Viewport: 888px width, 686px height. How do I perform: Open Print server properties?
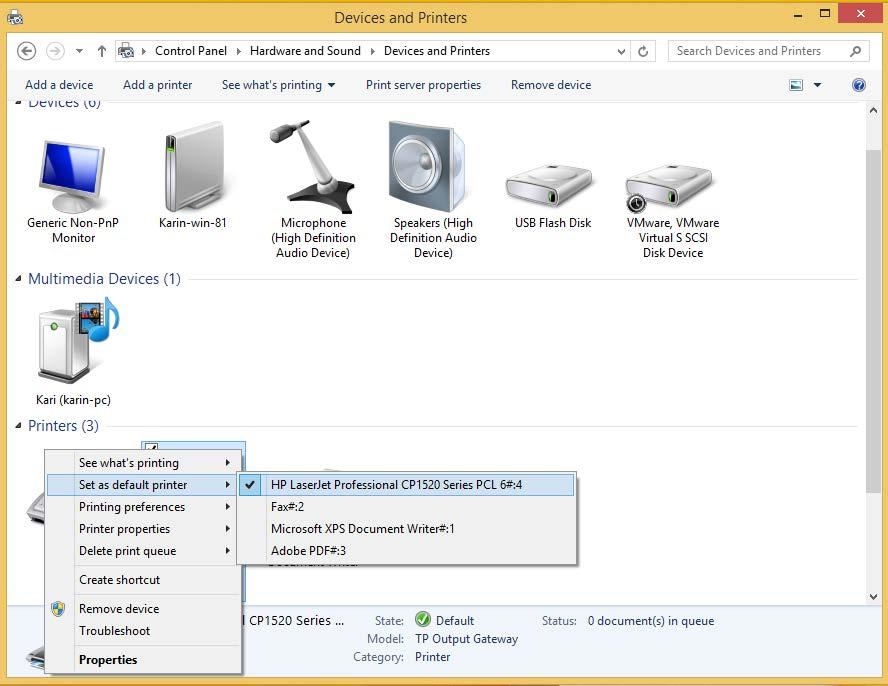point(423,85)
